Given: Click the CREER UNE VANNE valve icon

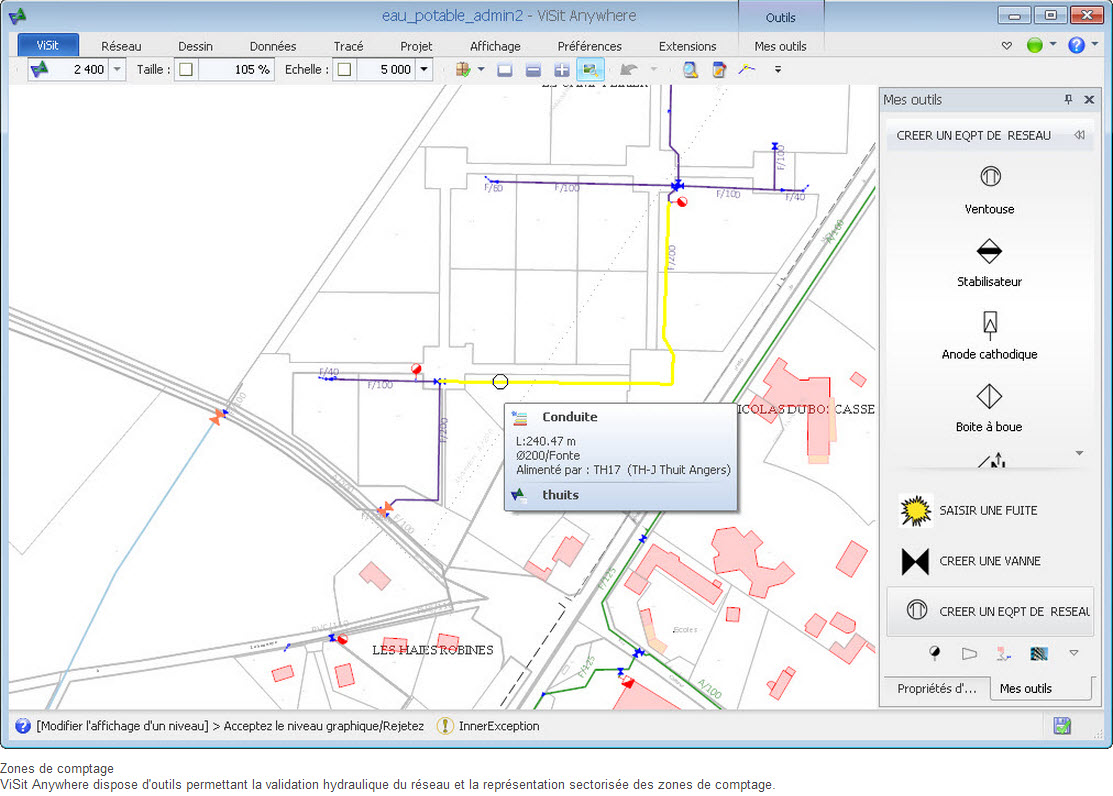Looking at the screenshot, I should coord(915,561).
